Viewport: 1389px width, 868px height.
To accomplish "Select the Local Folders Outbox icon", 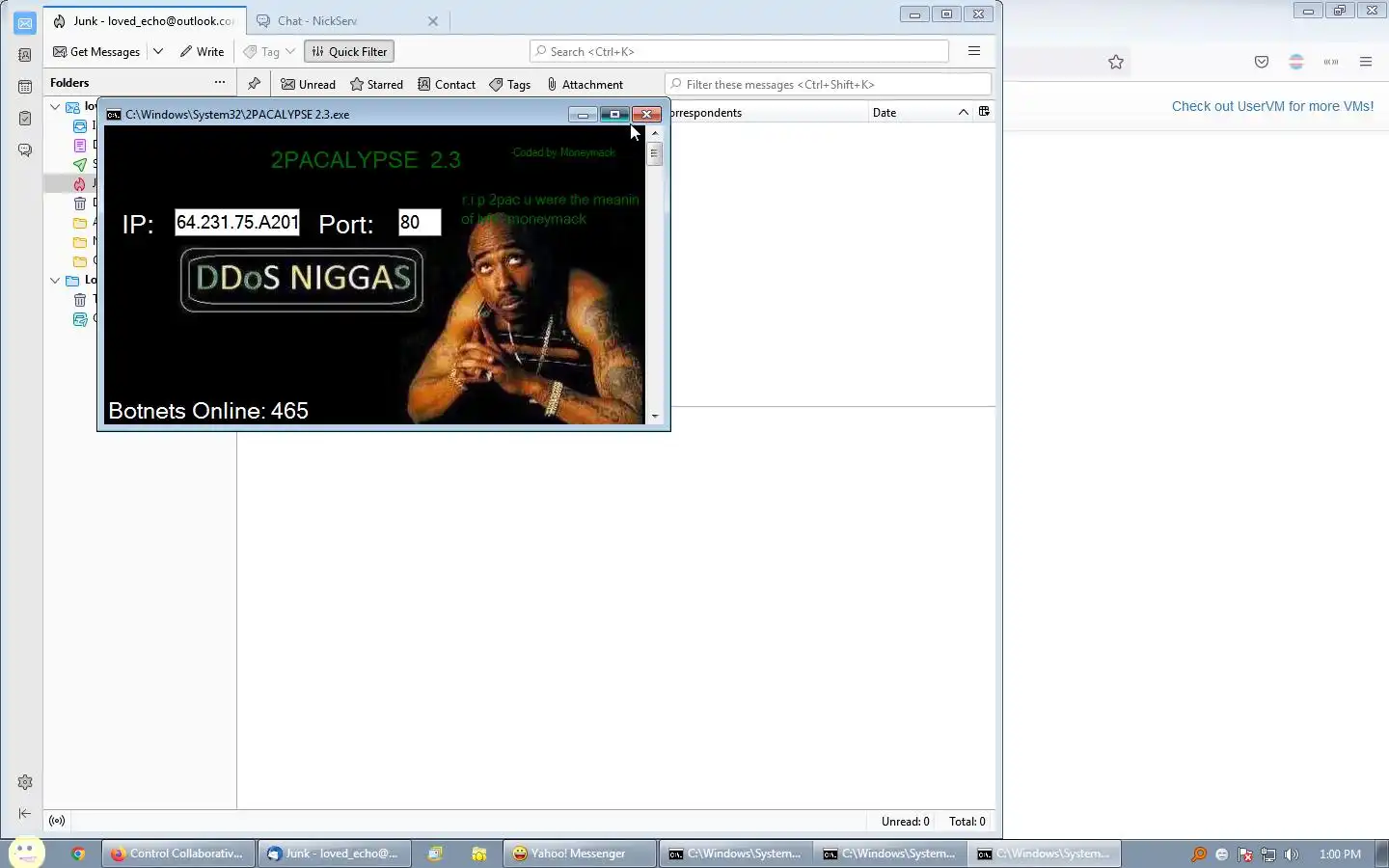I will [x=80, y=319].
